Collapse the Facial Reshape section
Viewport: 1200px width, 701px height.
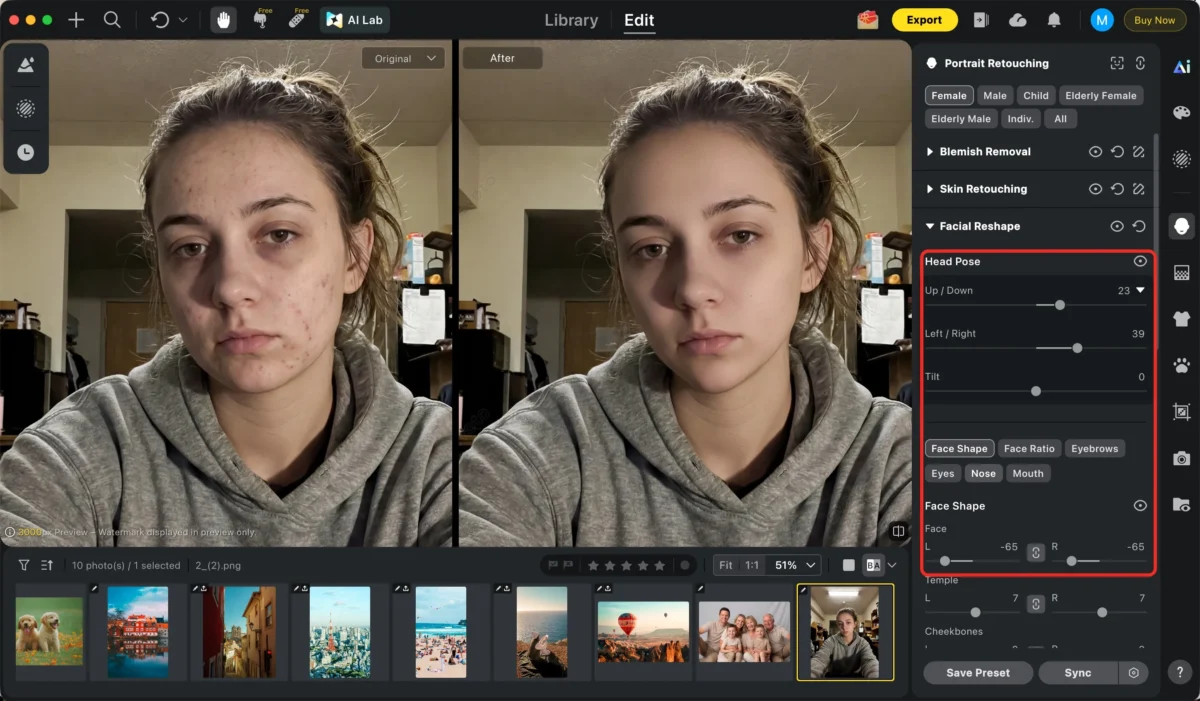tap(930, 226)
